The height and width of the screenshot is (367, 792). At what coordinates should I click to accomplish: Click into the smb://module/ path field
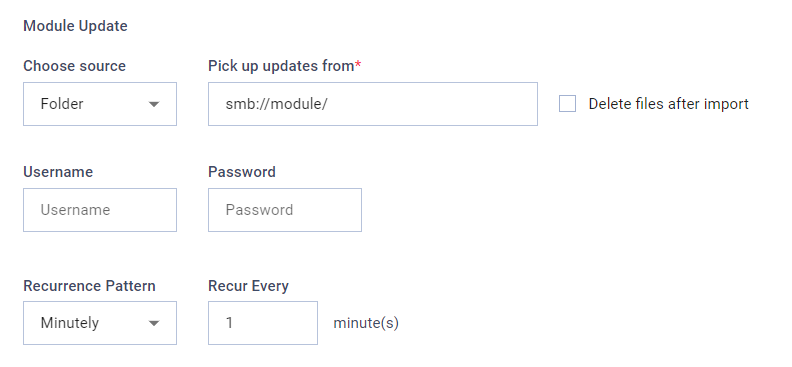point(373,104)
